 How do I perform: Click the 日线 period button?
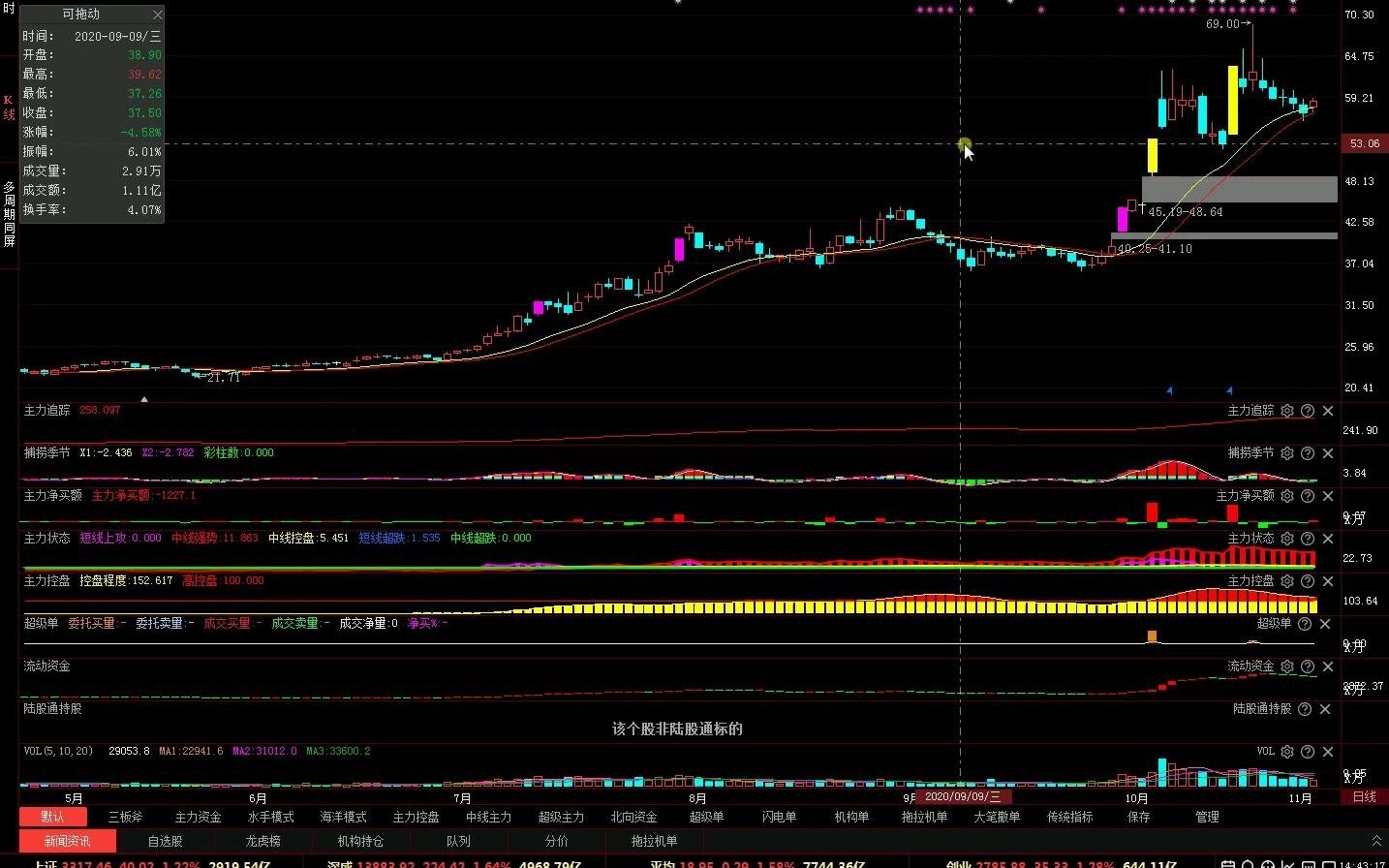point(1364,796)
